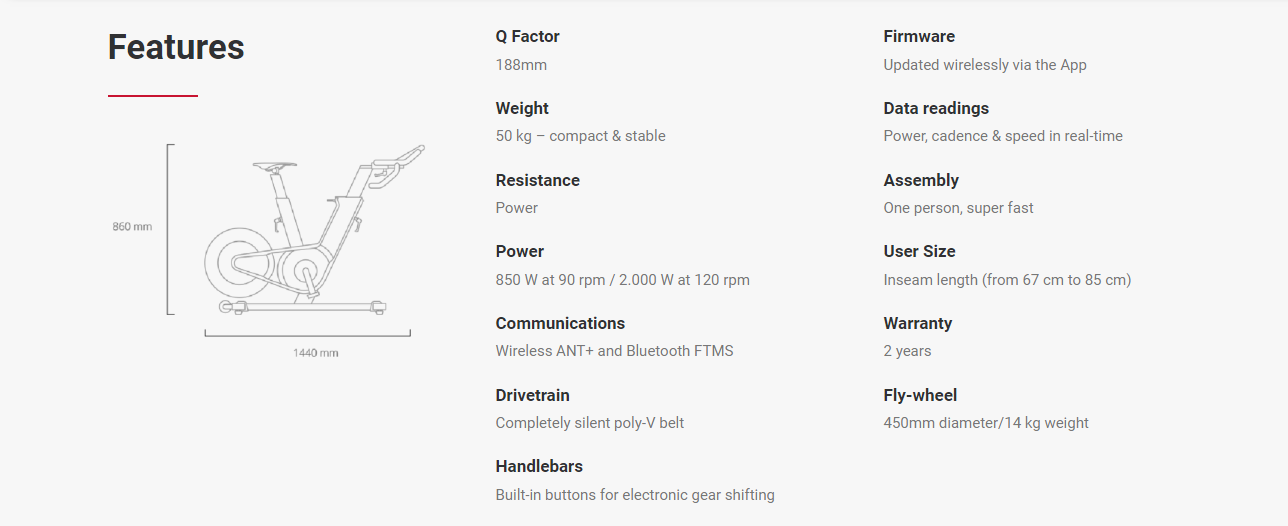Click "One person, super fast" assembly text
This screenshot has height=526, width=1288.
click(x=958, y=208)
